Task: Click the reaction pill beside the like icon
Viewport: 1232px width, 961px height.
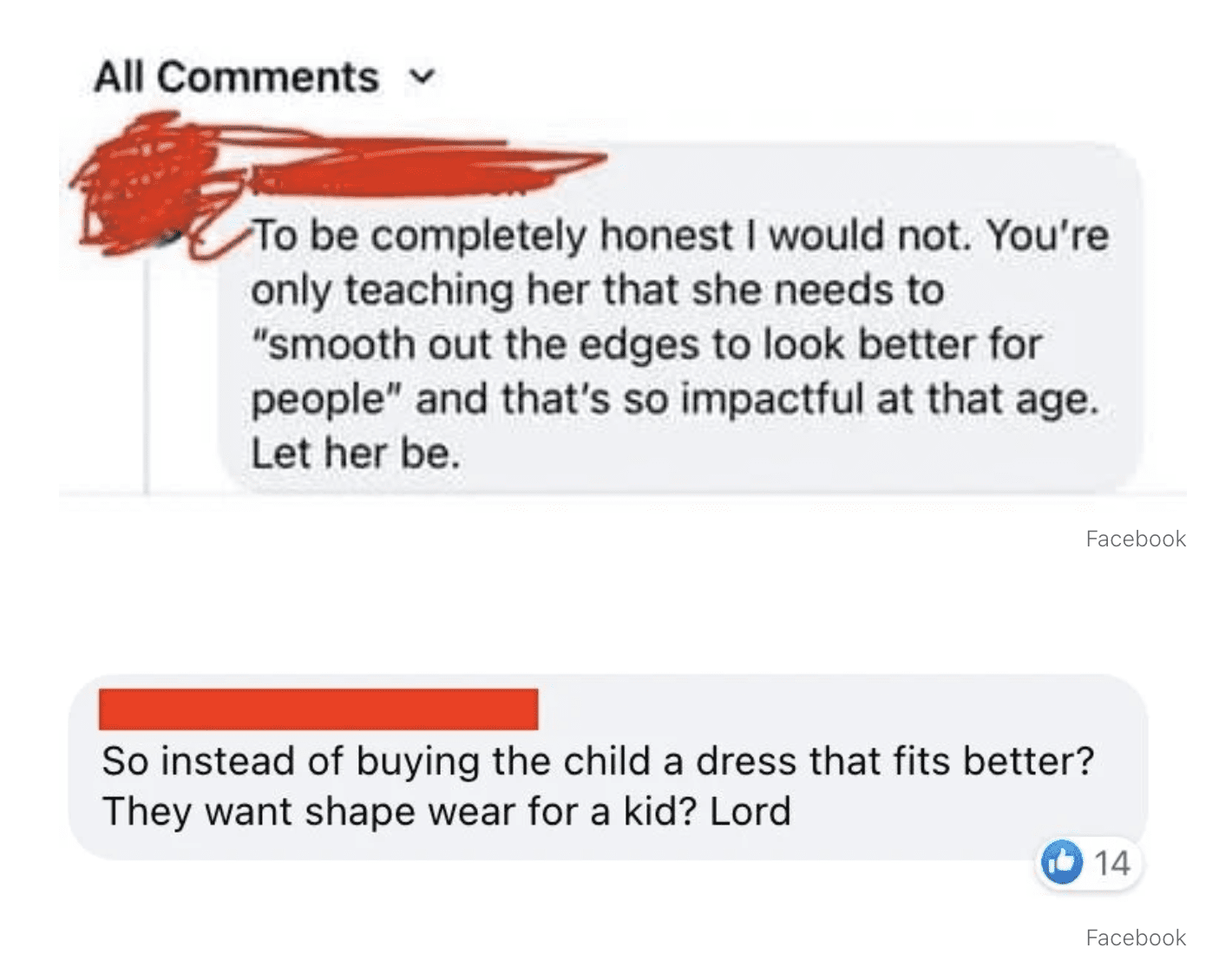Action: point(1089,863)
